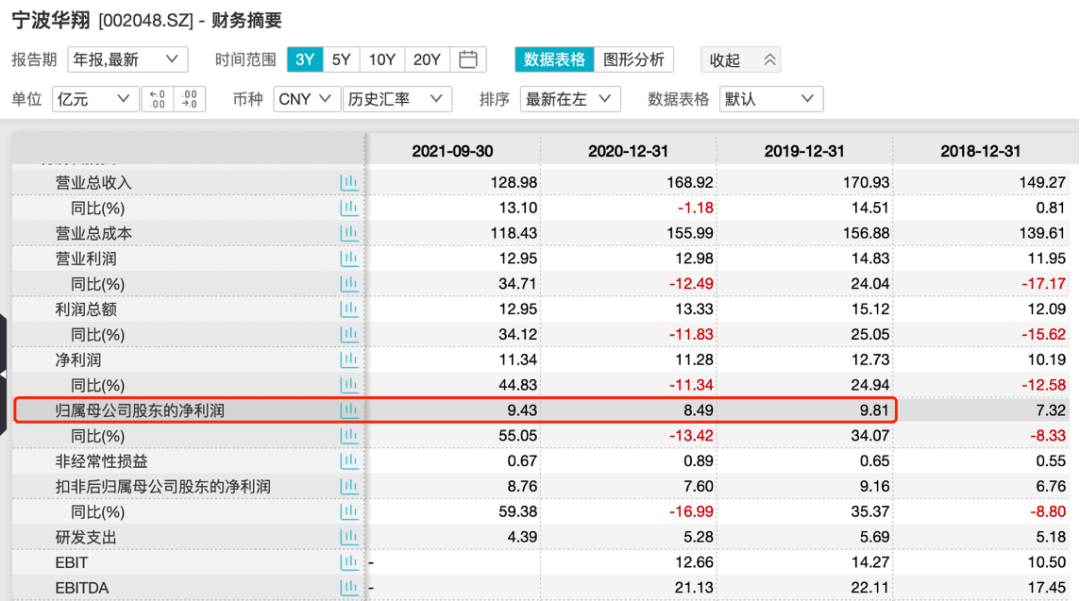Open chart icon for 营业总成本 row
Image resolution: width=1080 pixels, height=601 pixels.
(349, 233)
